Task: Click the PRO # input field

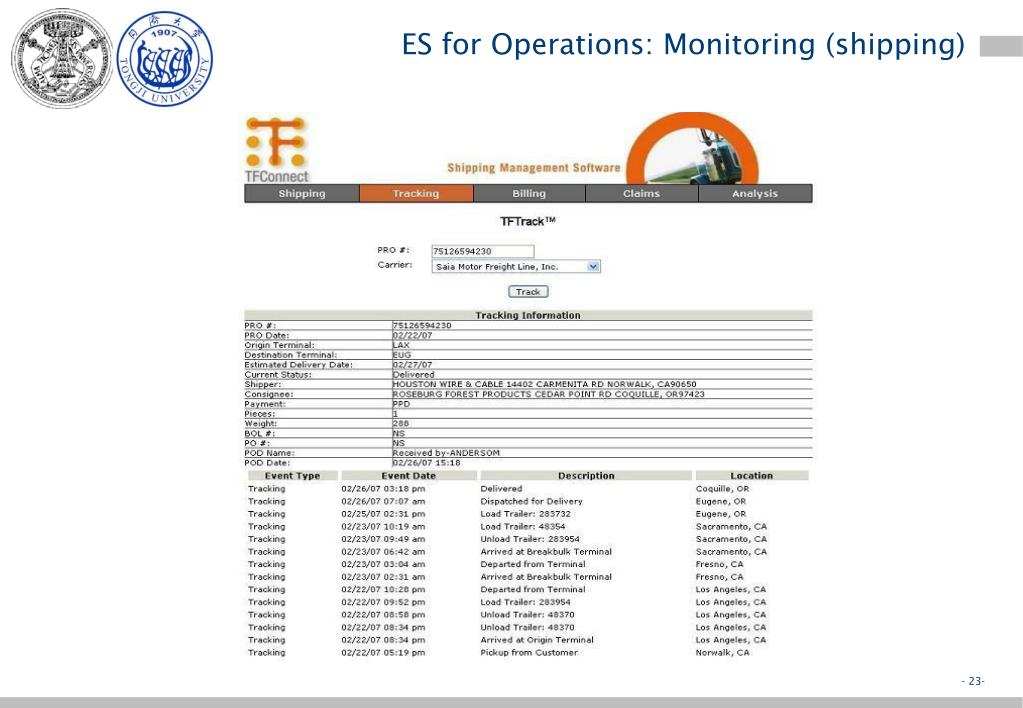Action: 483,251
